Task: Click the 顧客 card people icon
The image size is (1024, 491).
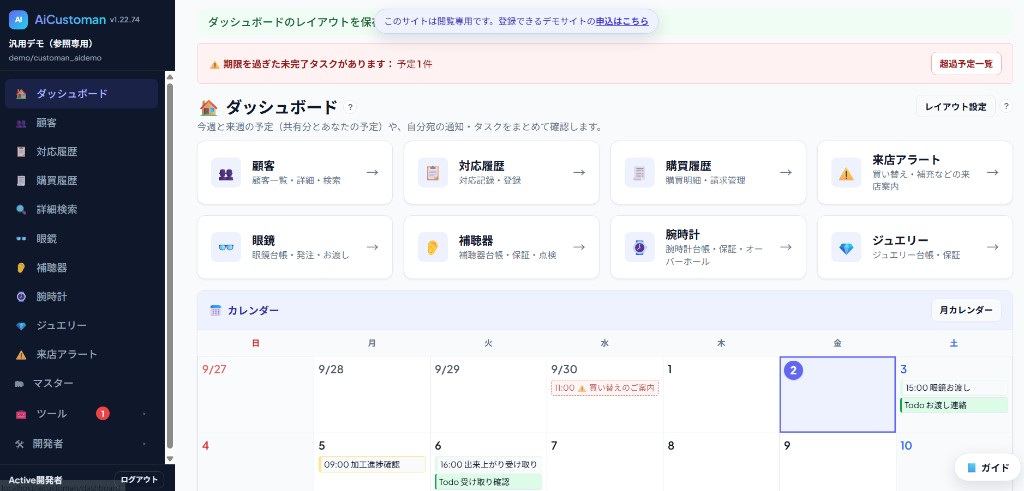Action: coord(226,173)
